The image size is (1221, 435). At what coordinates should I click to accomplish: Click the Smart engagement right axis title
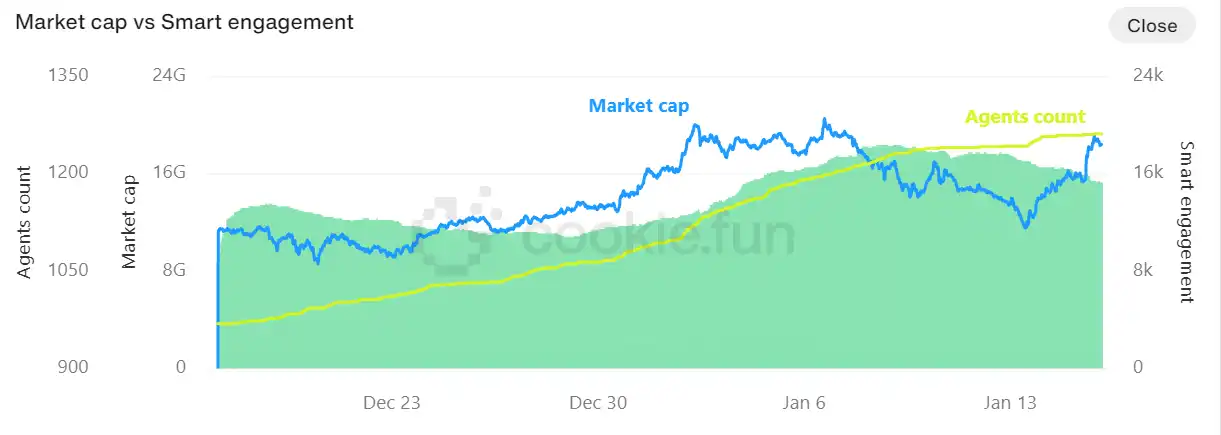click(x=1186, y=222)
